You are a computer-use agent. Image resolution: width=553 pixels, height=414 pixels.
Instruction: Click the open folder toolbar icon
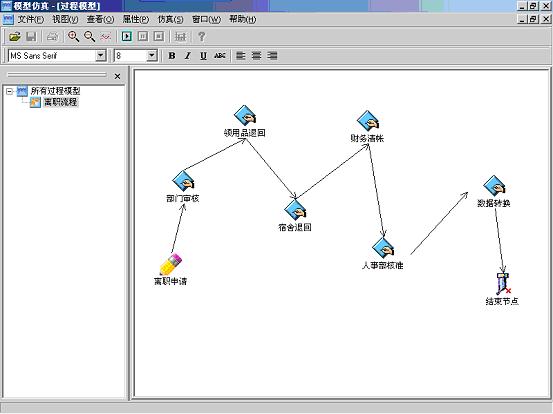(x=15, y=36)
